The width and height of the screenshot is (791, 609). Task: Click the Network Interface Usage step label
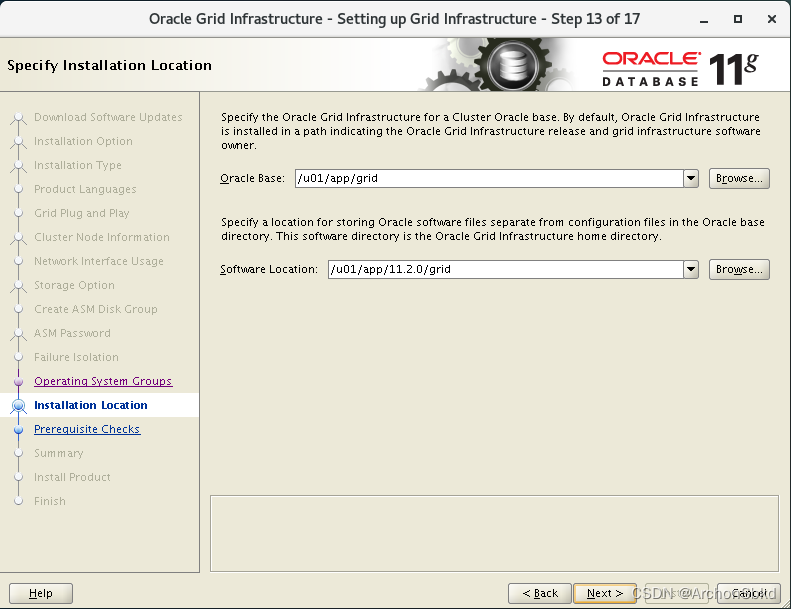(x=99, y=261)
